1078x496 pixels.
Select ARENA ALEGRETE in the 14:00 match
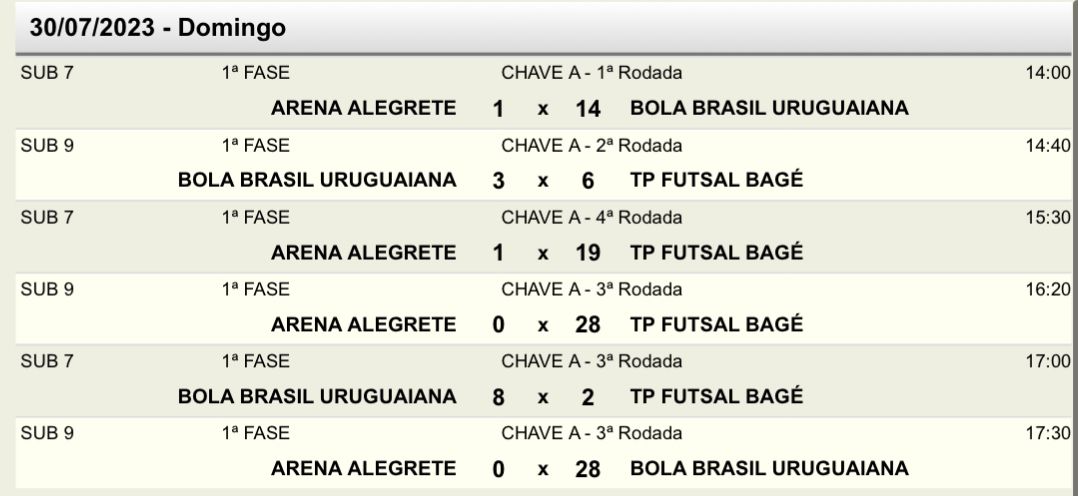click(364, 108)
